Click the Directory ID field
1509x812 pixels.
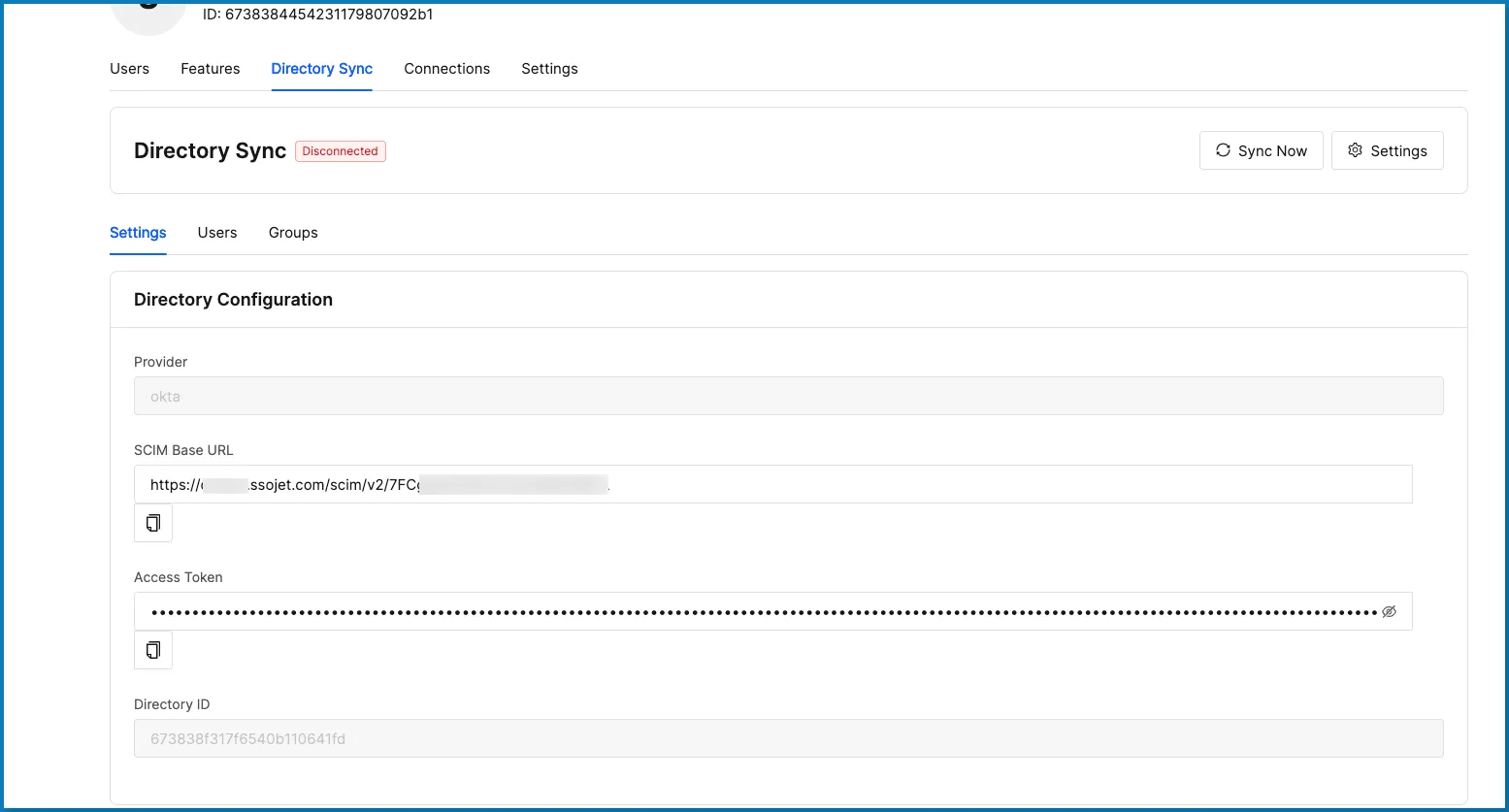[788, 737]
